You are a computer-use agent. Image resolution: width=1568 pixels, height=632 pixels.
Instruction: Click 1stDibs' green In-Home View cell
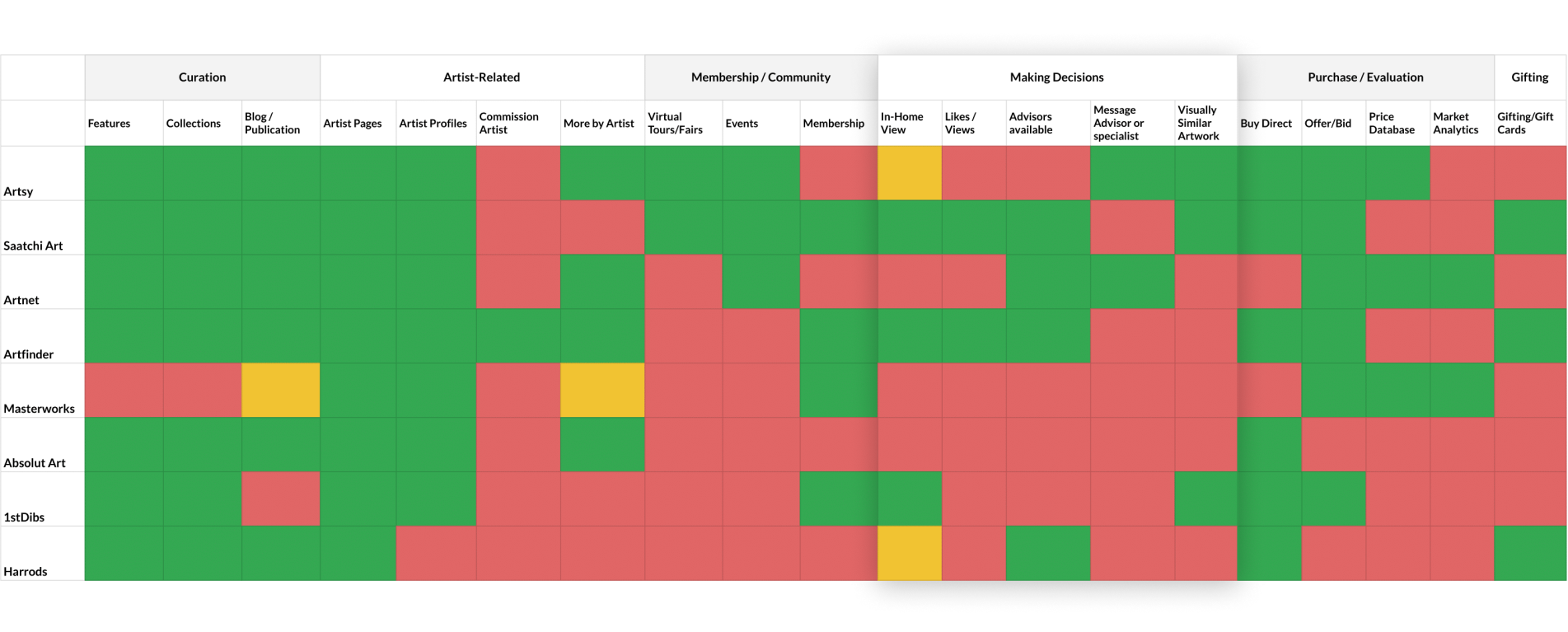point(910,499)
